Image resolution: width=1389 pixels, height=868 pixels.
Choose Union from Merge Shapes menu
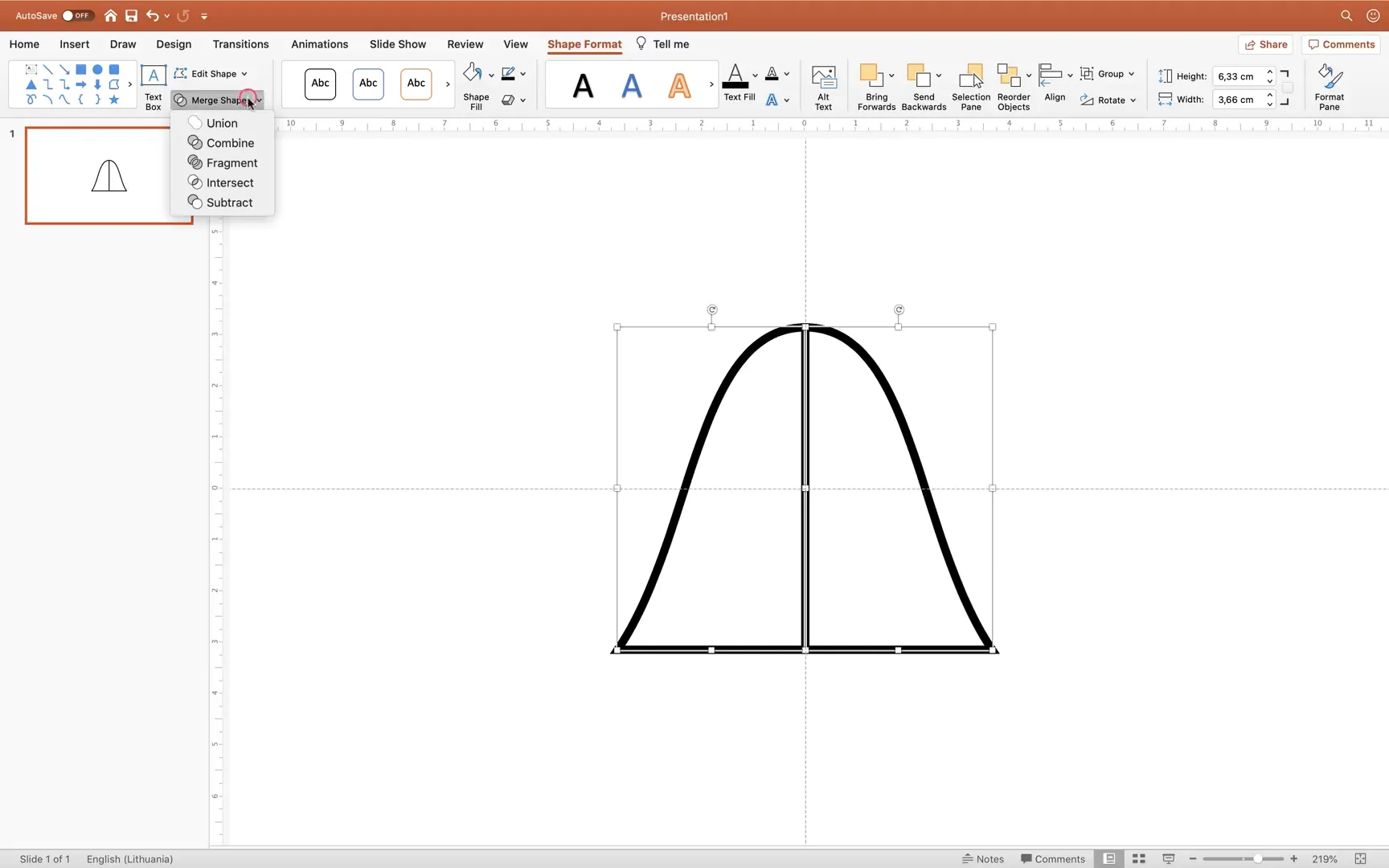click(222, 123)
